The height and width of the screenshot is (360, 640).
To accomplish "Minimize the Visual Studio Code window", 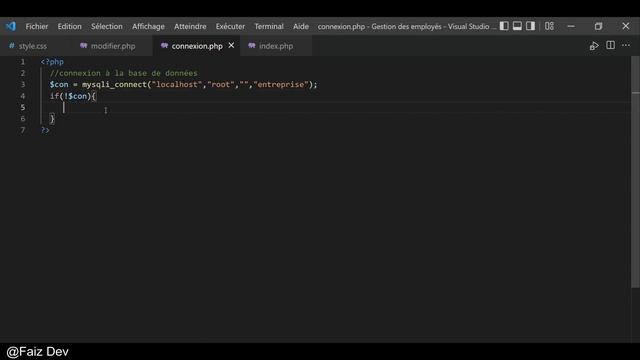I will 571,26.
